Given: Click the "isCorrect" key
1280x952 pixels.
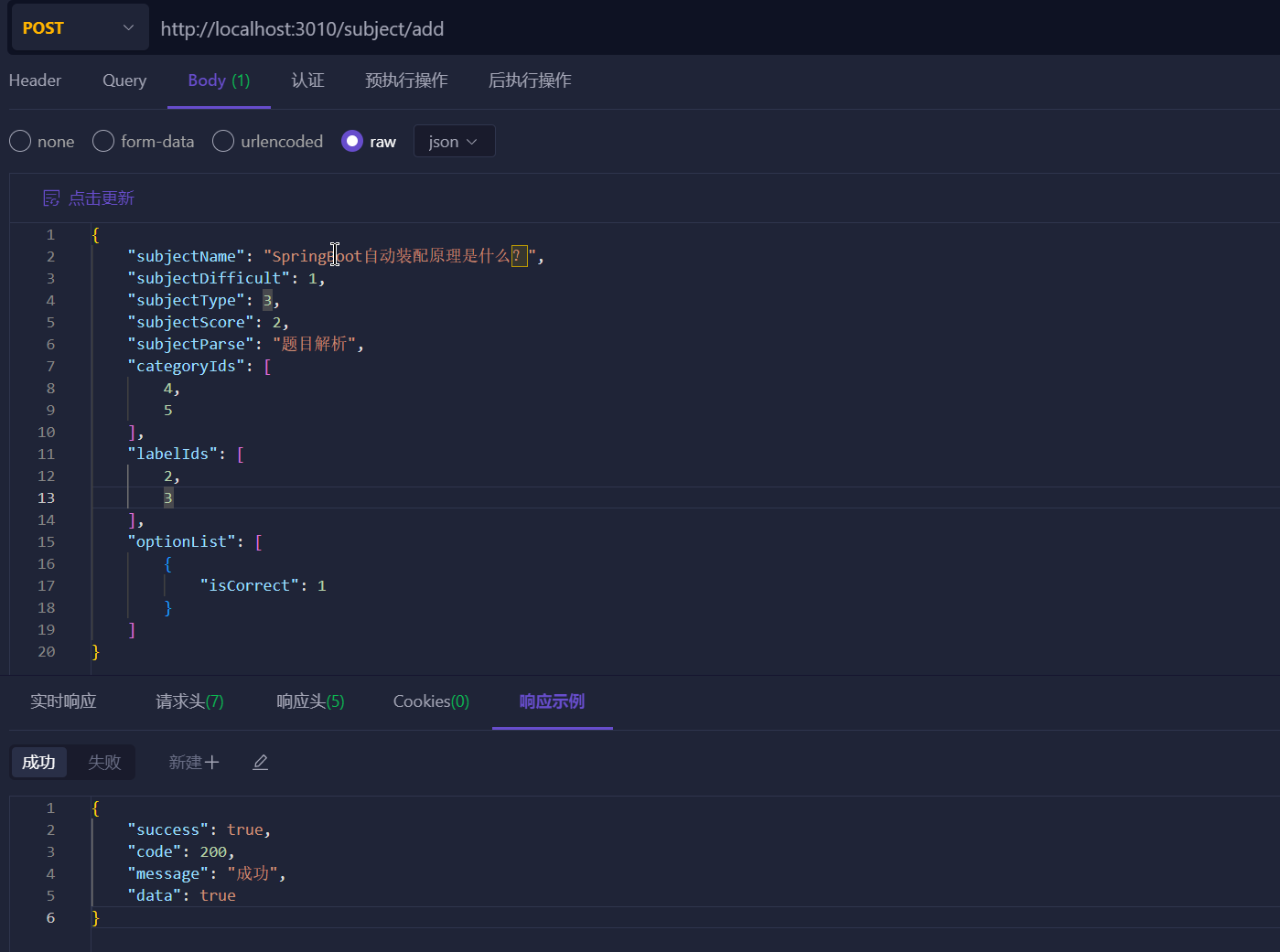Looking at the screenshot, I should point(249,585).
